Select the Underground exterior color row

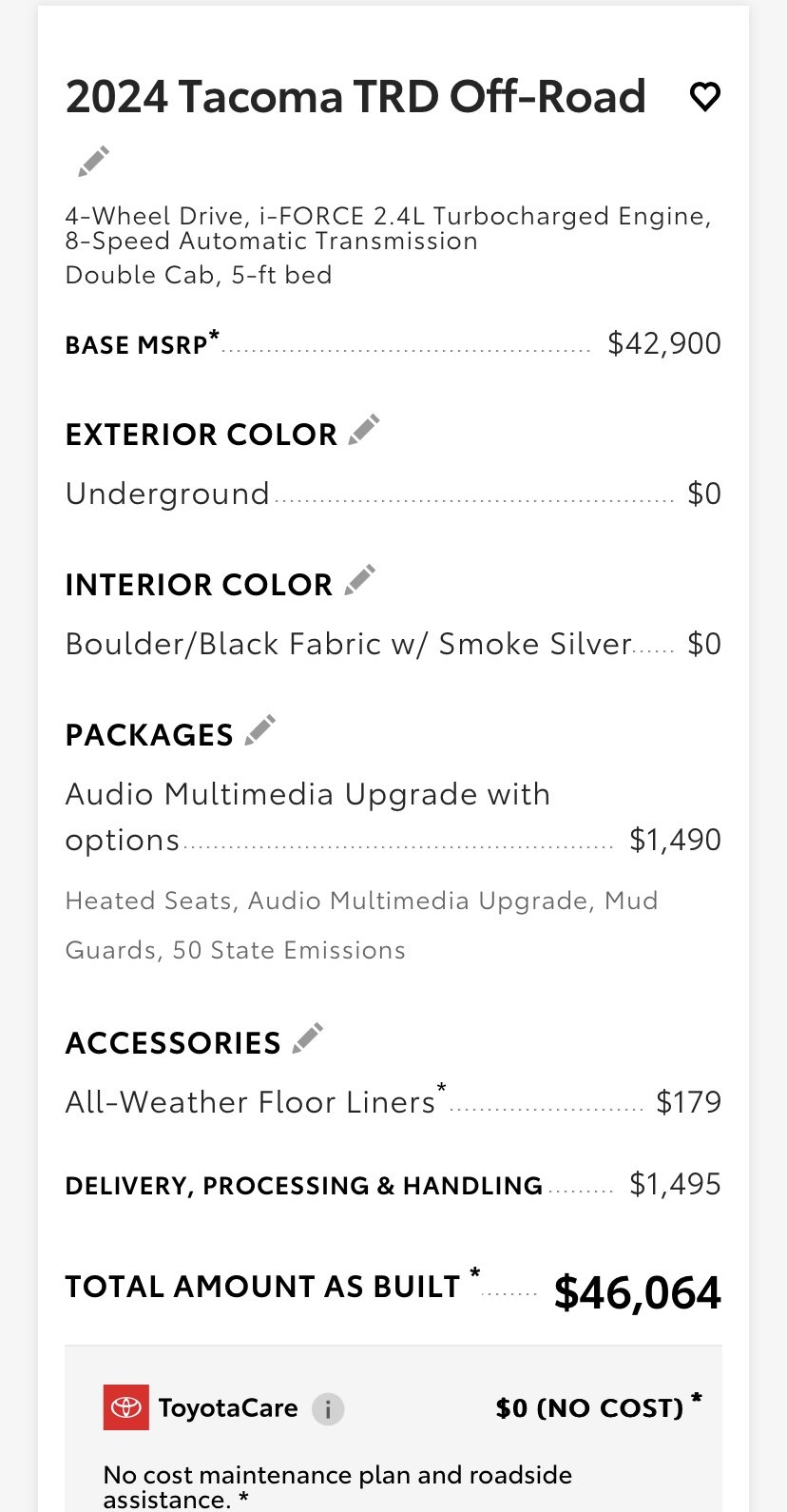[x=393, y=494]
